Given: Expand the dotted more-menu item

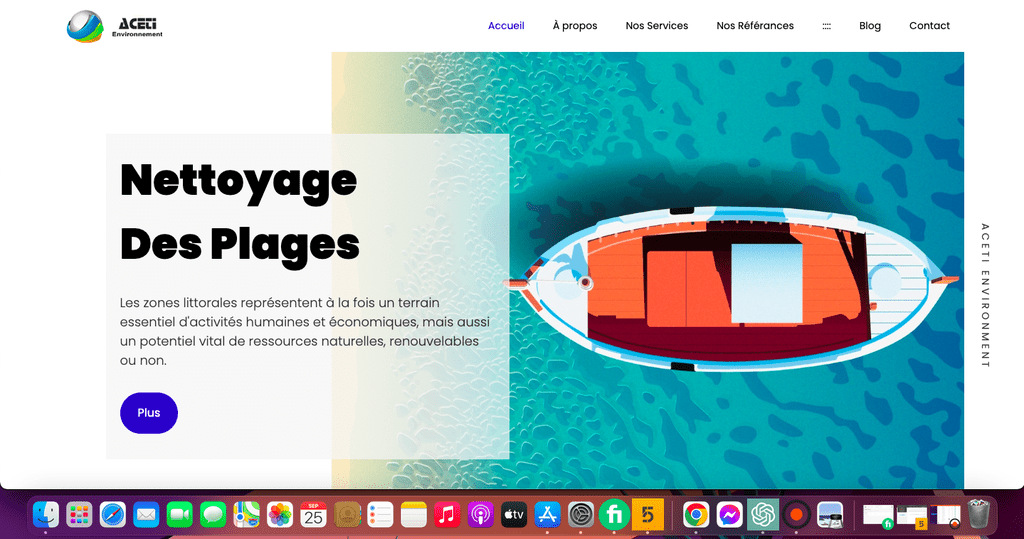Looking at the screenshot, I should [x=826, y=26].
